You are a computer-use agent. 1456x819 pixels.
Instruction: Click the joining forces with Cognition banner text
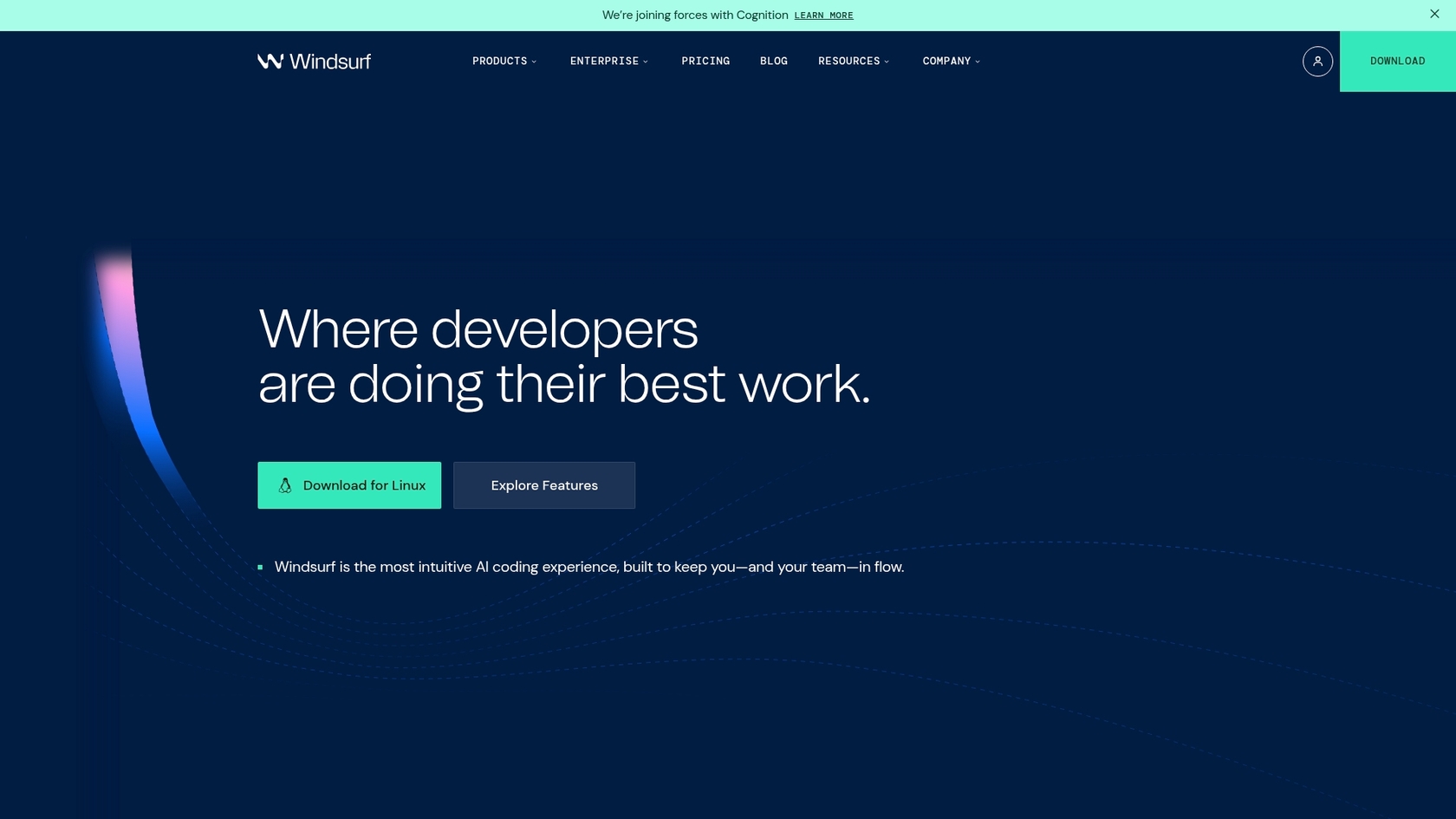pos(693,15)
